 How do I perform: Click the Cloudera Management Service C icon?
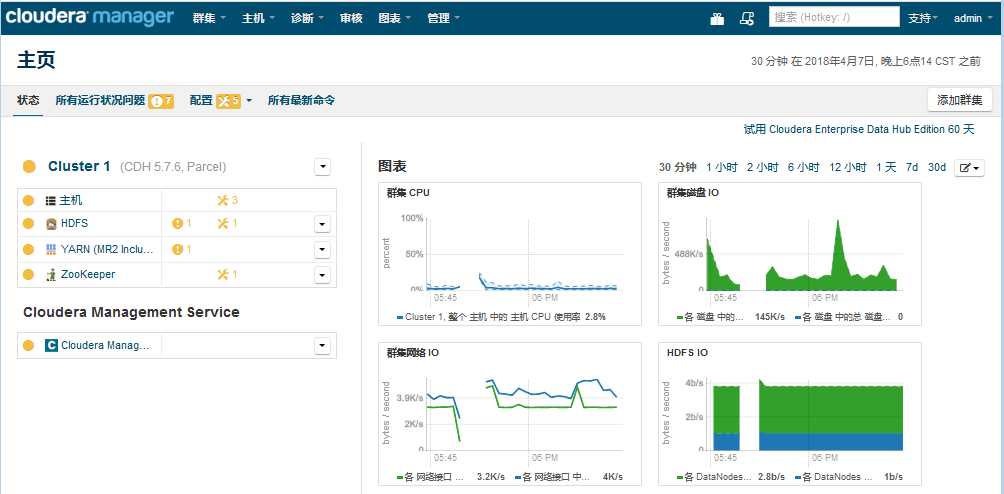(x=51, y=346)
